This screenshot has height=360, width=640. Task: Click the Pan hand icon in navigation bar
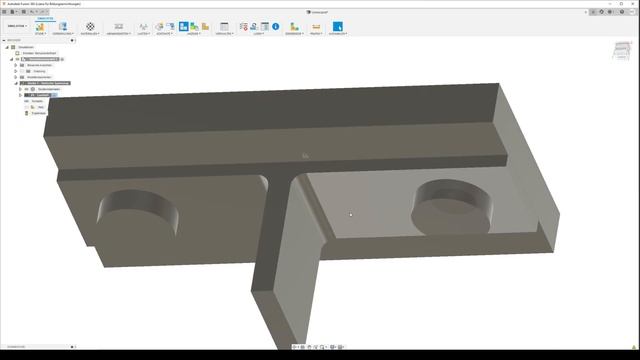point(309,347)
